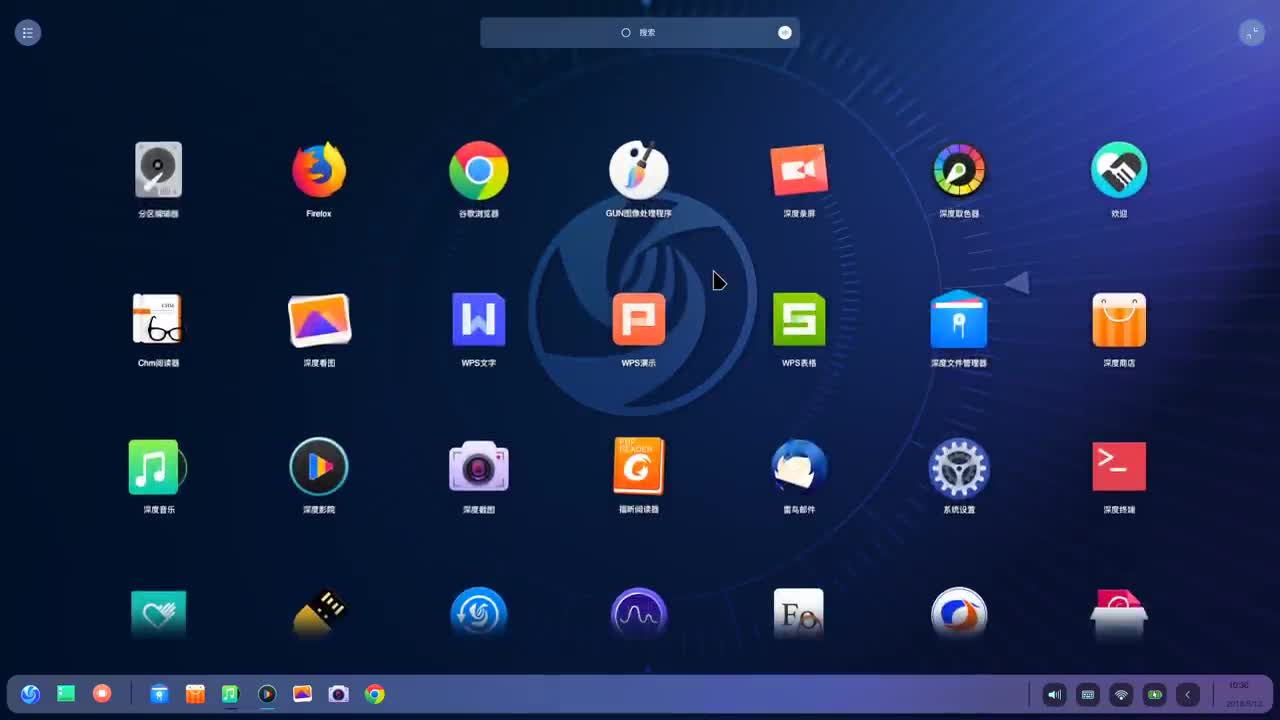
Task: Open 深度音乐 music app in grid
Action: (x=156, y=466)
